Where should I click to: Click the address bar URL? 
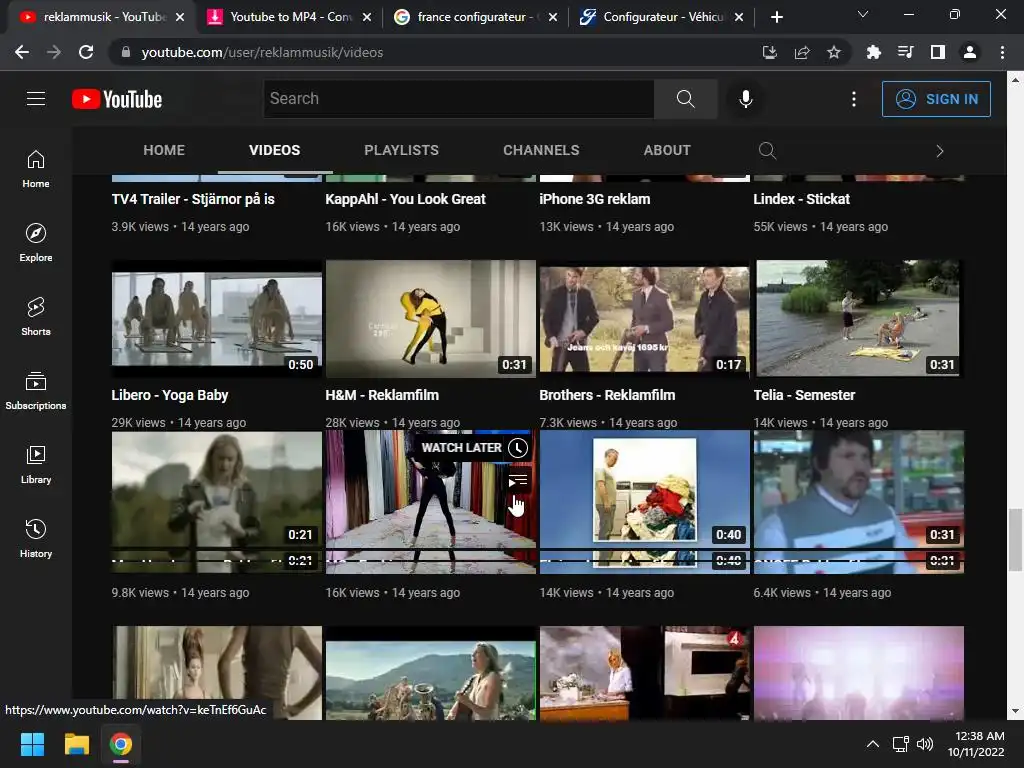click(262, 52)
